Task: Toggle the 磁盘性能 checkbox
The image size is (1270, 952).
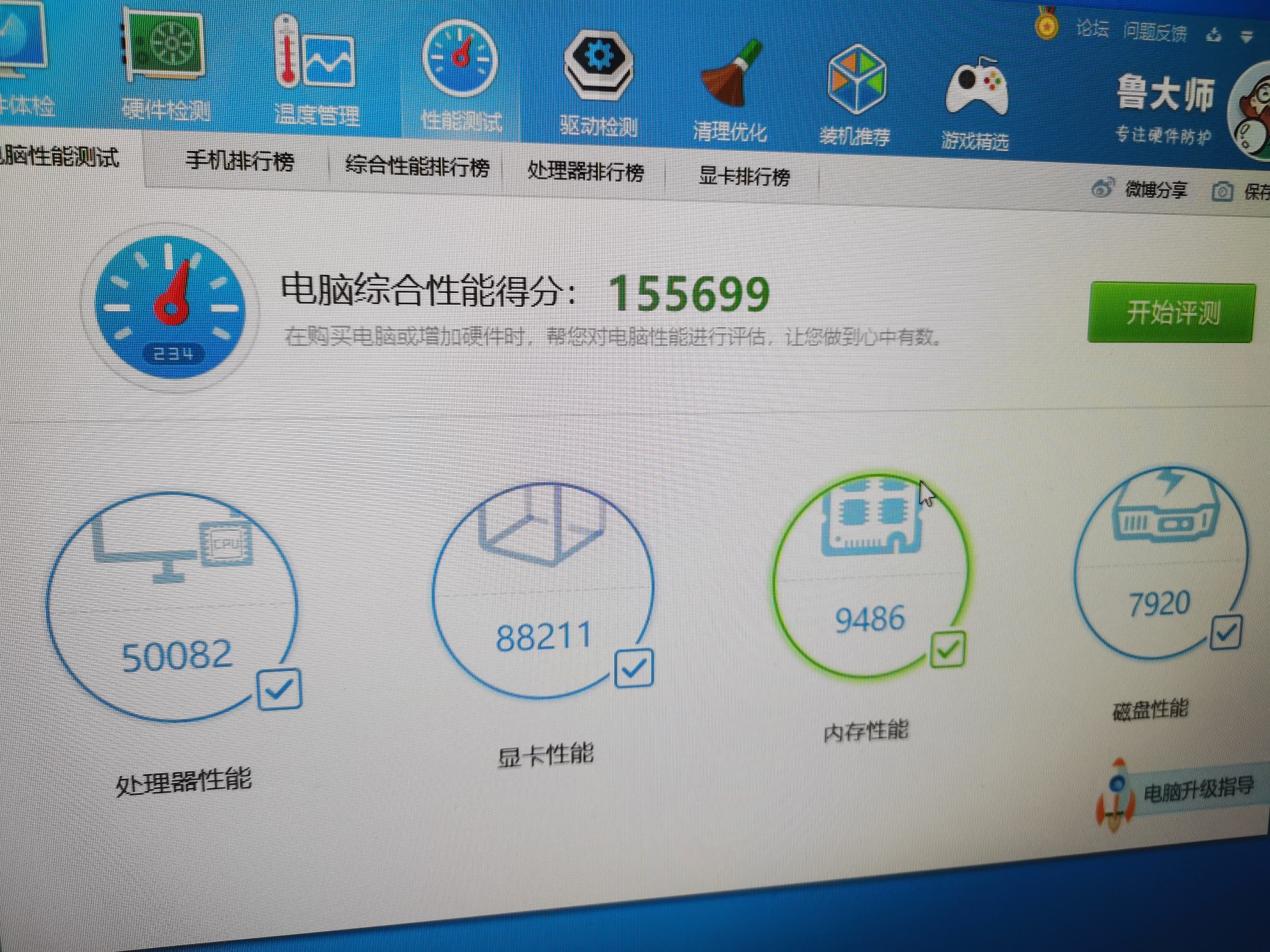Action: 1225,632
